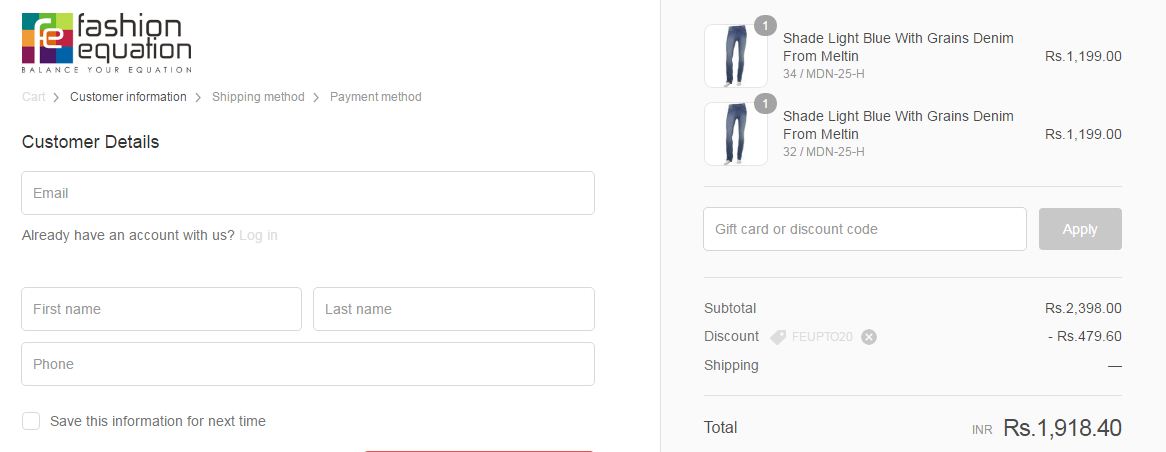Click the size 34 denim product title
The width and height of the screenshot is (1166, 452).
pyautogui.click(x=898, y=46)
